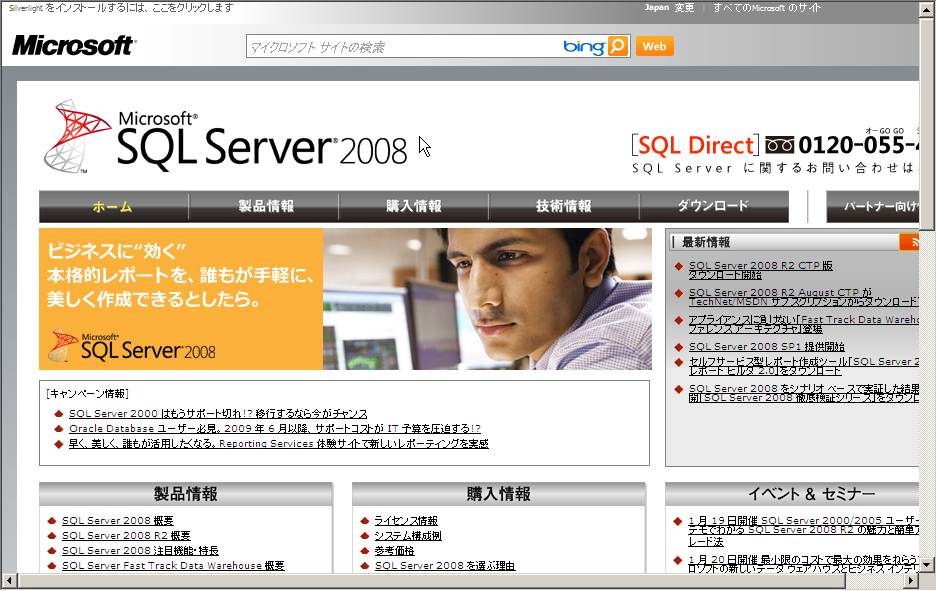The height and width of the screenshot is (591, 937).
Task: Click the Silverlight installation banner
Action: (120, 7)
